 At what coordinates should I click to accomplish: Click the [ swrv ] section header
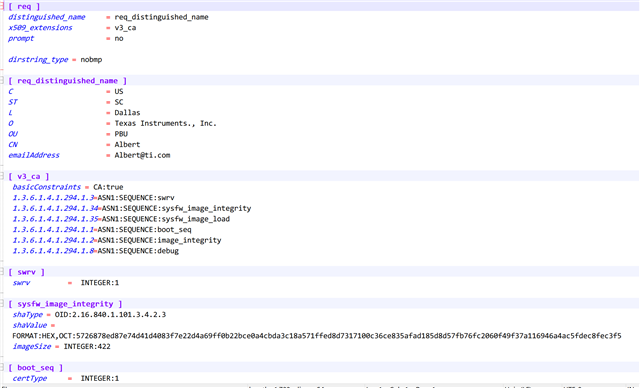(x=27, y=272)
